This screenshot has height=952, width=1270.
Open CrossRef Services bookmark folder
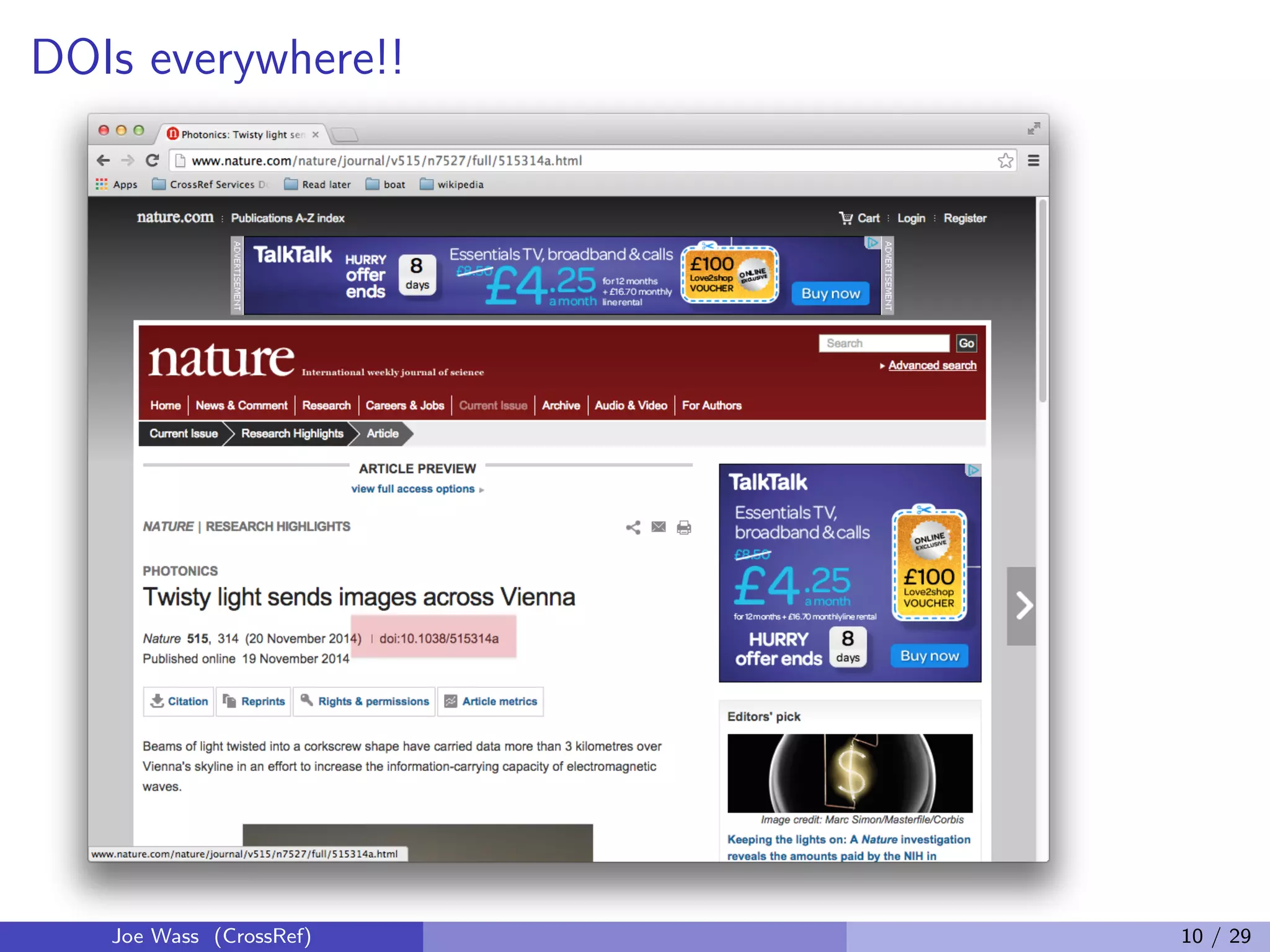pos(211,185)
